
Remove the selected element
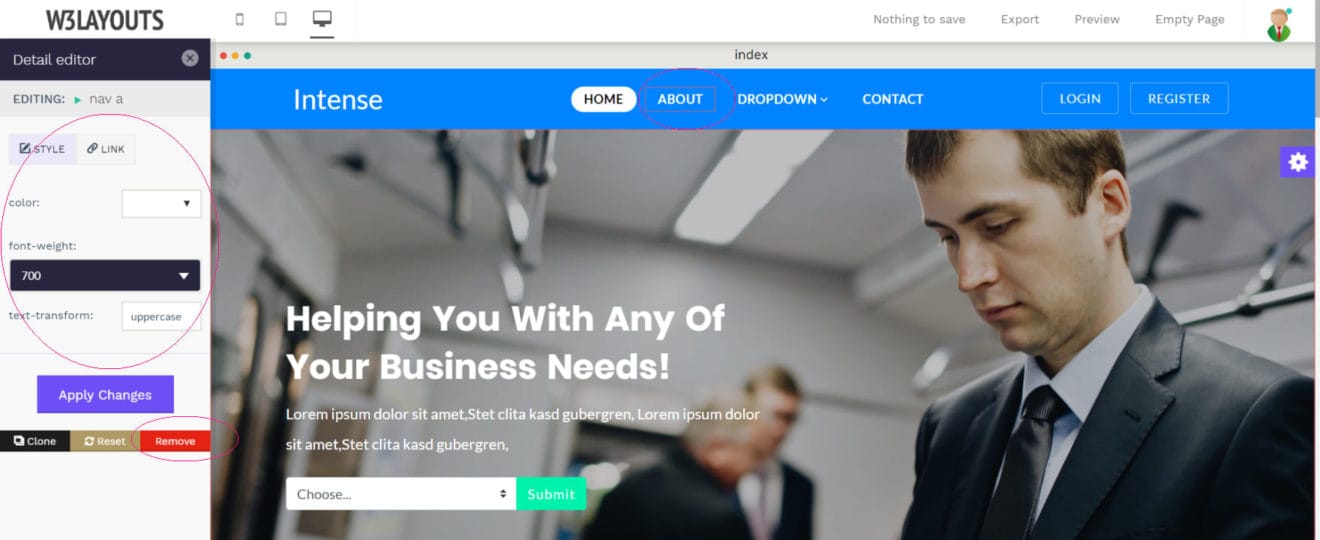point(175,441)
